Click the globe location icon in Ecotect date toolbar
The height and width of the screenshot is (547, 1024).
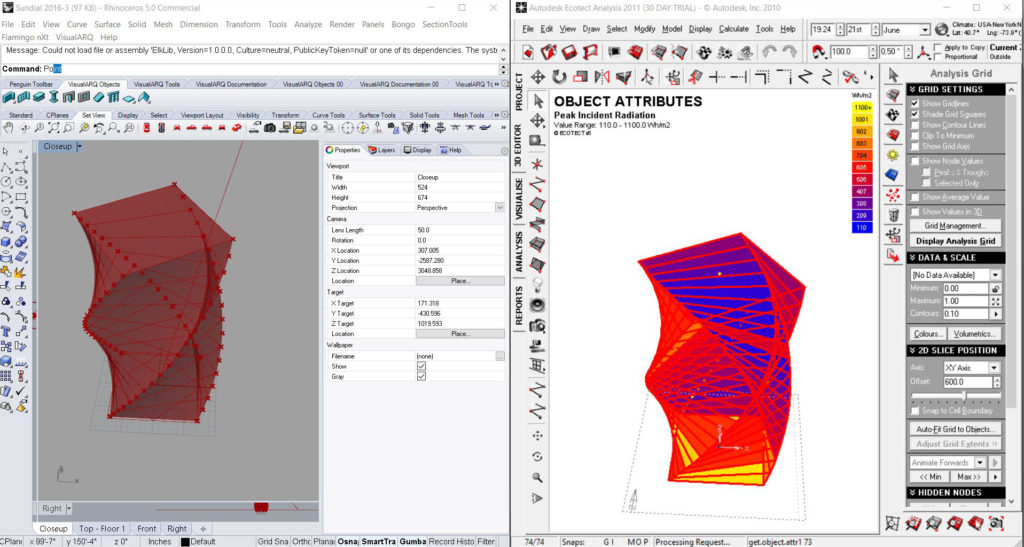click(941, 30)
